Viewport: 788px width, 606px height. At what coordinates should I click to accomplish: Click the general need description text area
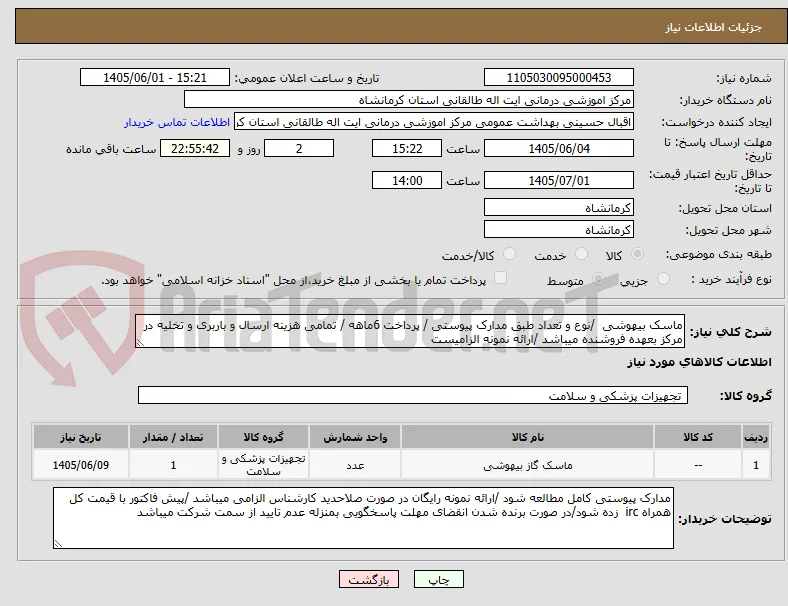click(x=410, y=332)
